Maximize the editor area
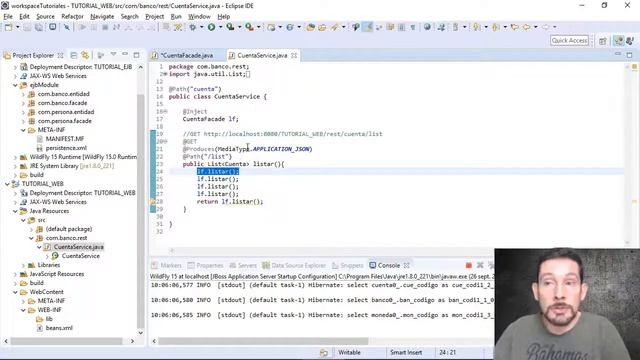Screen dimensions: 640x360 629,55
